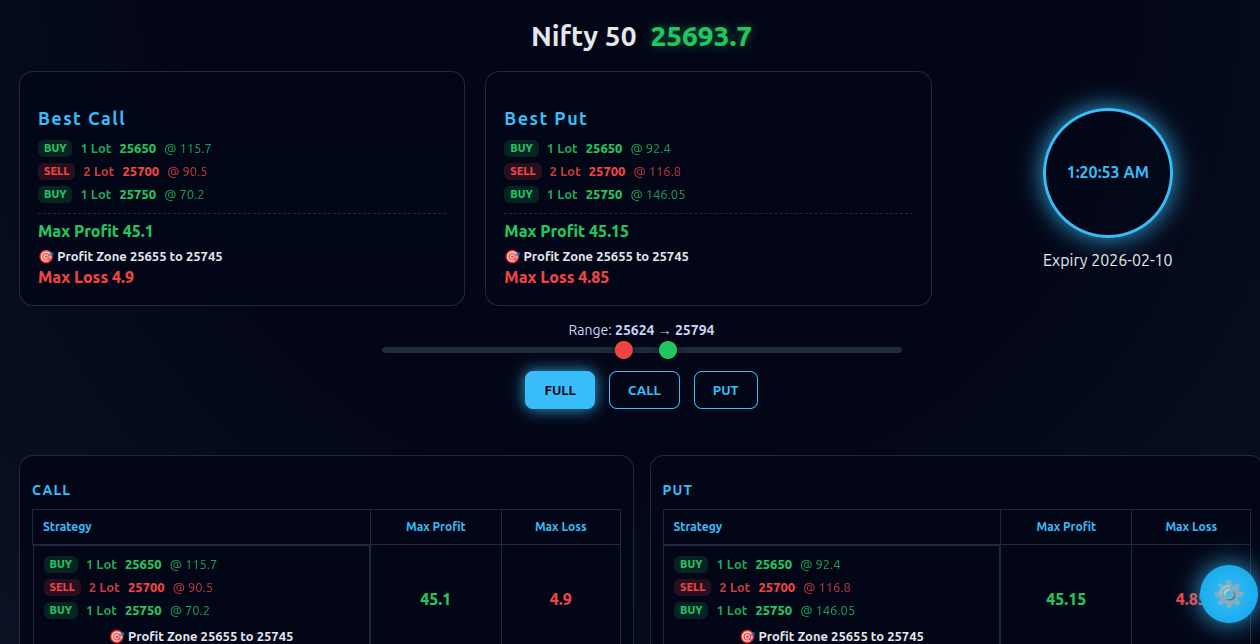
Task: Click the 45.1 max profit cell in CALL table
Action: click(x=435, y=599)
